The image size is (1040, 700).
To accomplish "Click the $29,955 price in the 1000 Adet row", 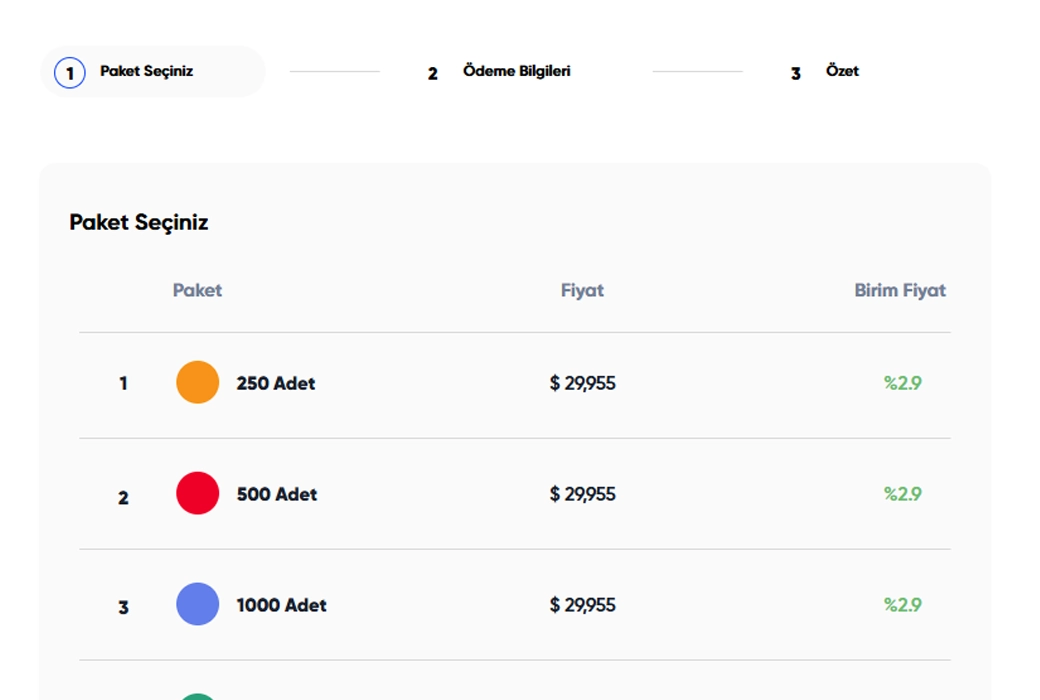I will tap(582, 605).
